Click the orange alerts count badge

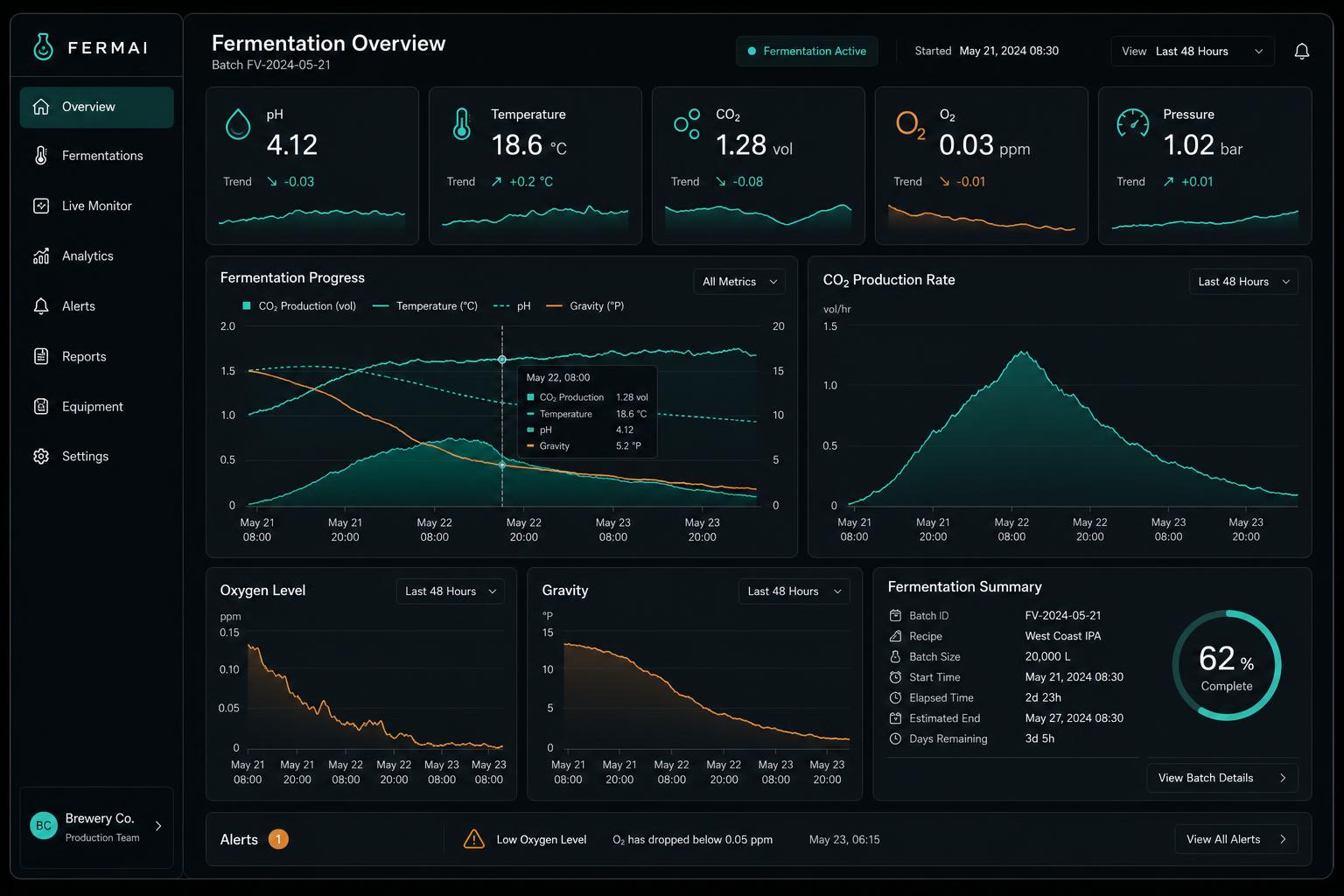click(x=278, y=839)
